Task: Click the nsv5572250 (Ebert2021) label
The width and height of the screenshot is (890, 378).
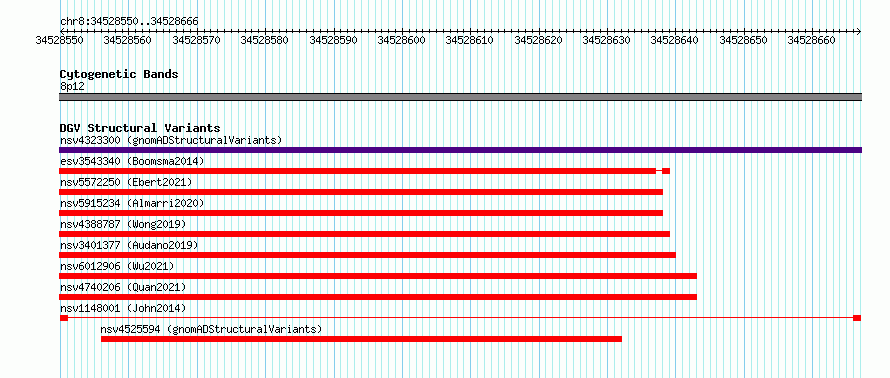Action: pos(126,182)
